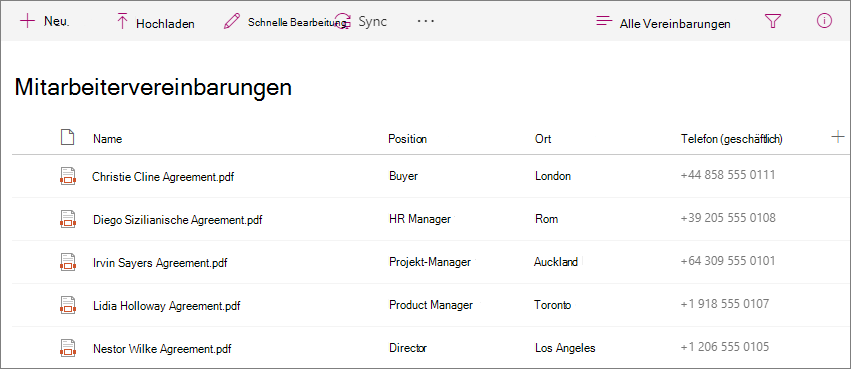Screen dimensions: 851x369
Task: Click PDF icon of Irvin Sayers Agreement
Action: click(67, 262)
